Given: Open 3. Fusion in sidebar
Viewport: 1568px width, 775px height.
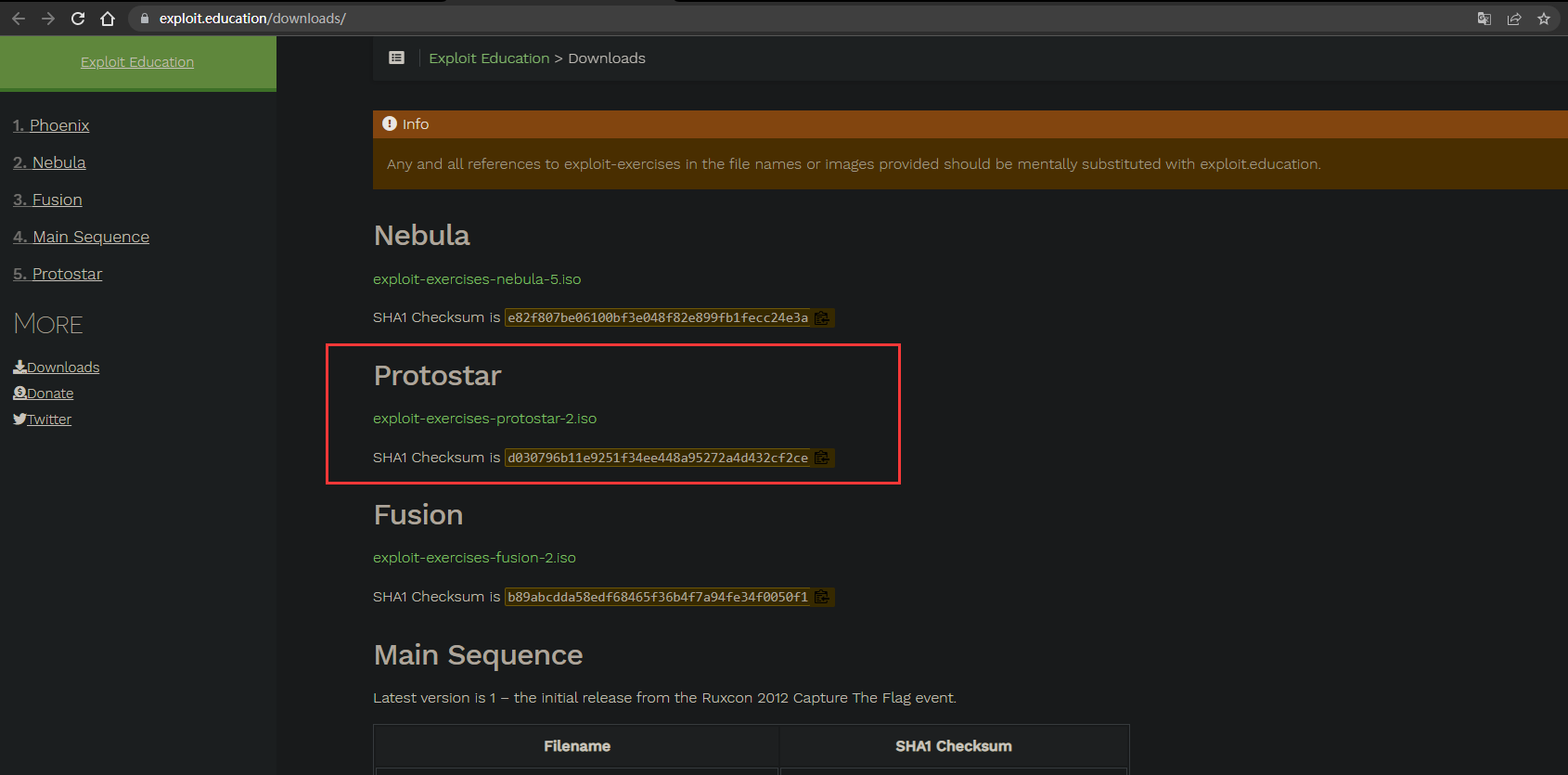Looking at the screenshot, I should click(x=47, y=200).
